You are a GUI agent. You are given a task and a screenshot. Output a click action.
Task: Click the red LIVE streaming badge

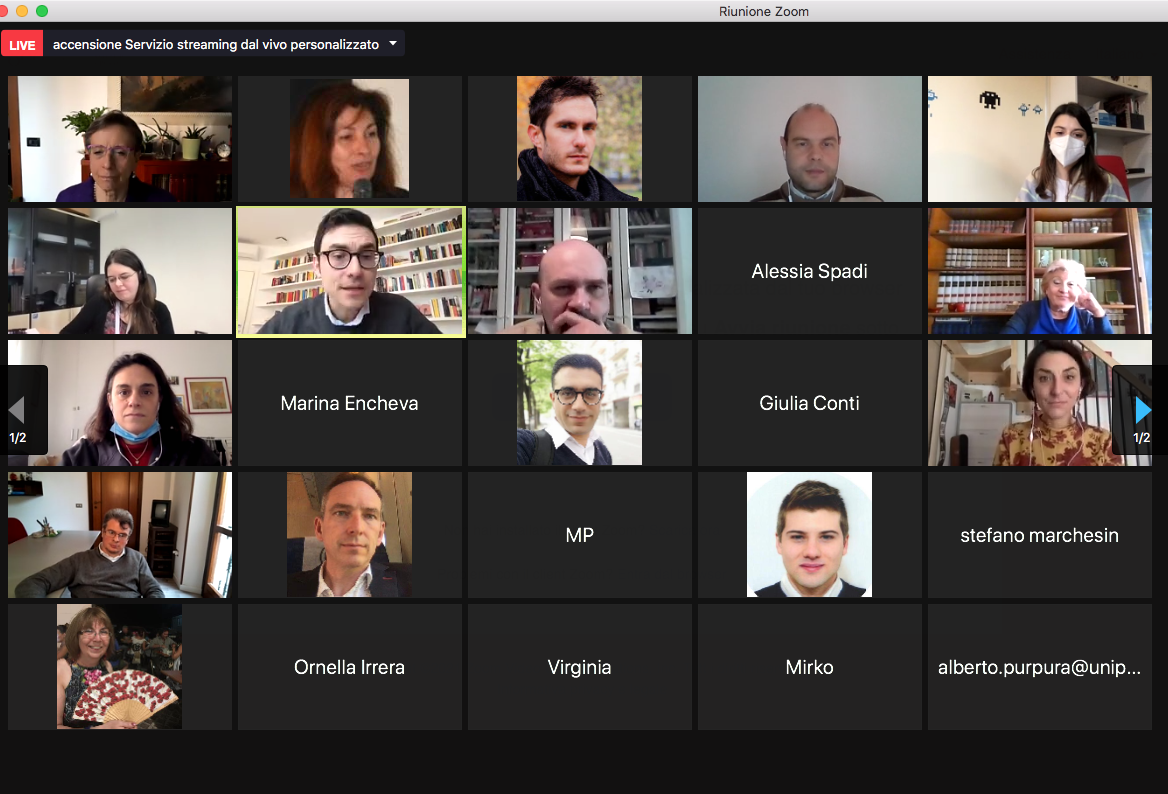pyautogui.click(x=22, y=45)
